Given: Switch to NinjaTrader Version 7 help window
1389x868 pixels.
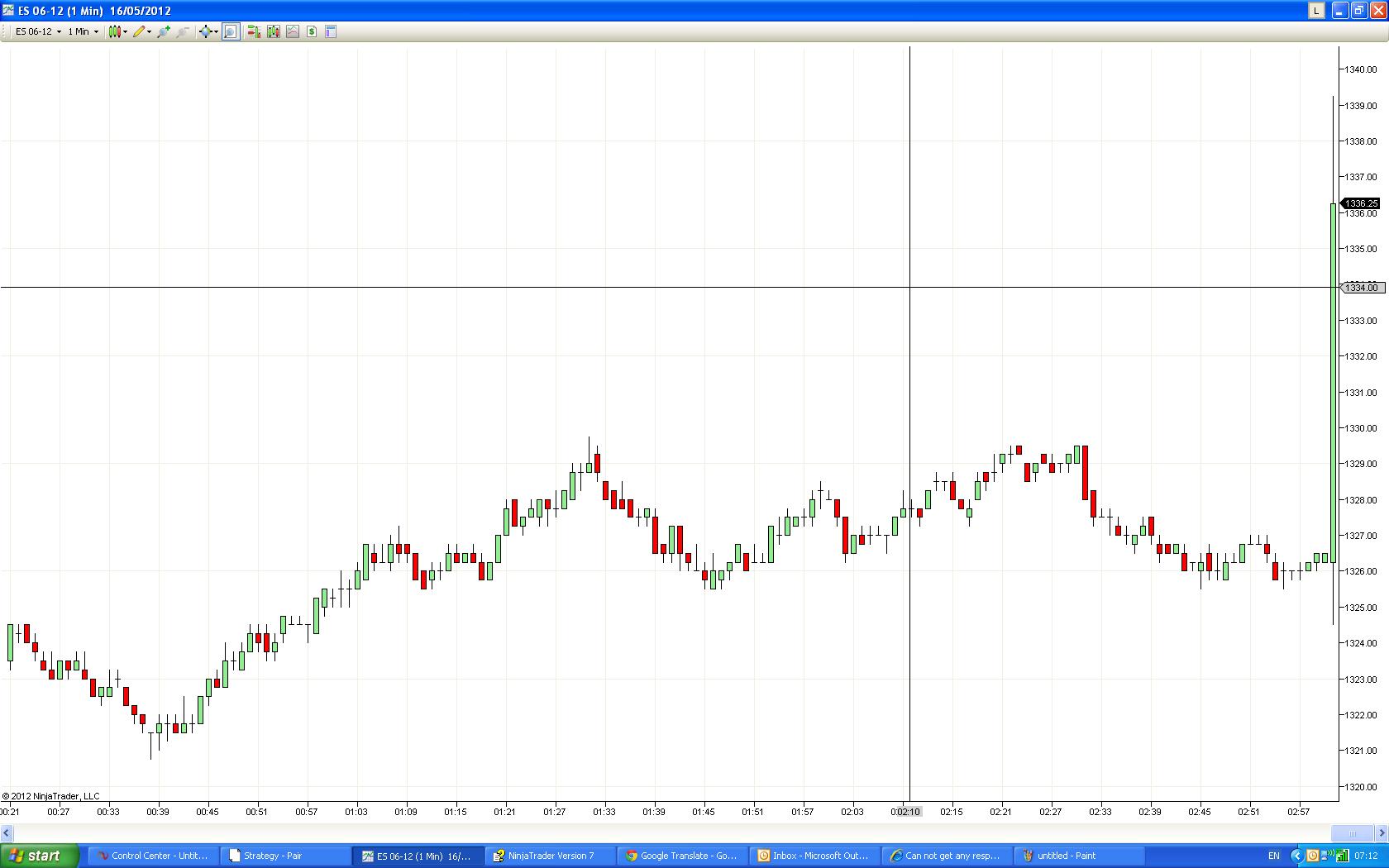Looking at the screenshot, I should (549, 856).
